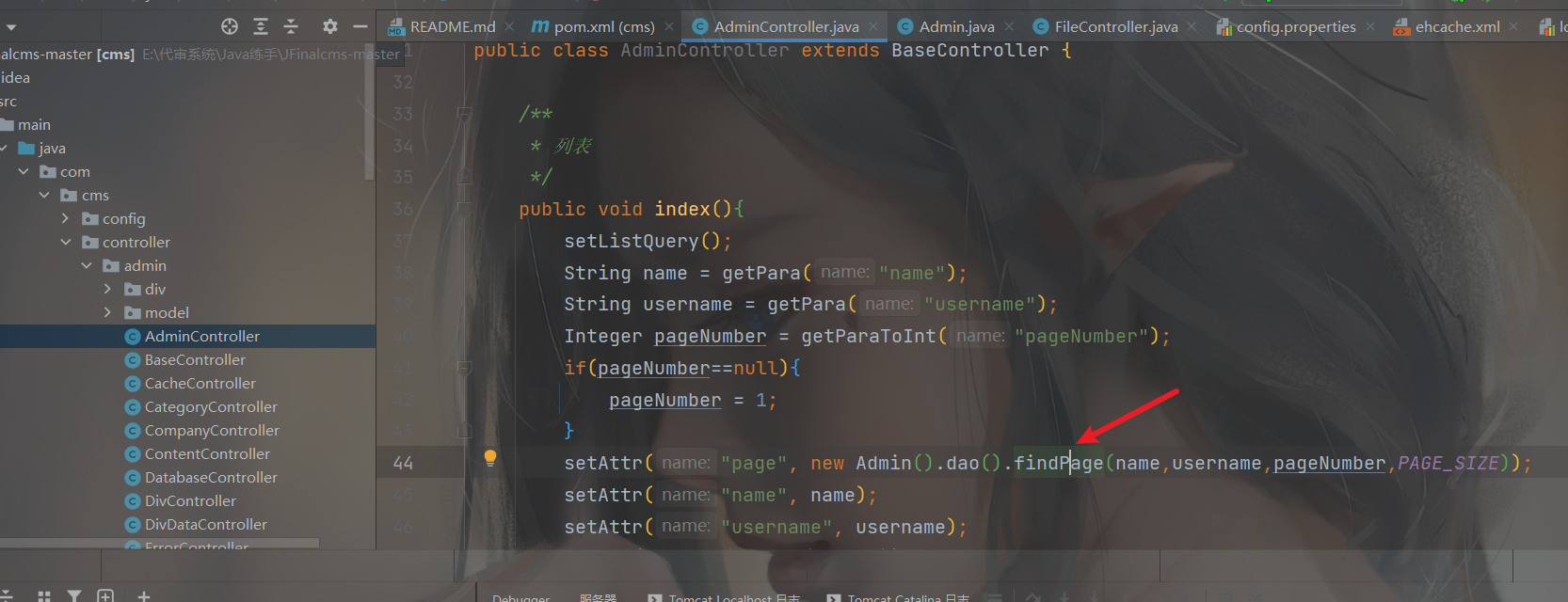Open project view options gear icon
This screenshot has height=602, width=1568.
click(329, 26)
